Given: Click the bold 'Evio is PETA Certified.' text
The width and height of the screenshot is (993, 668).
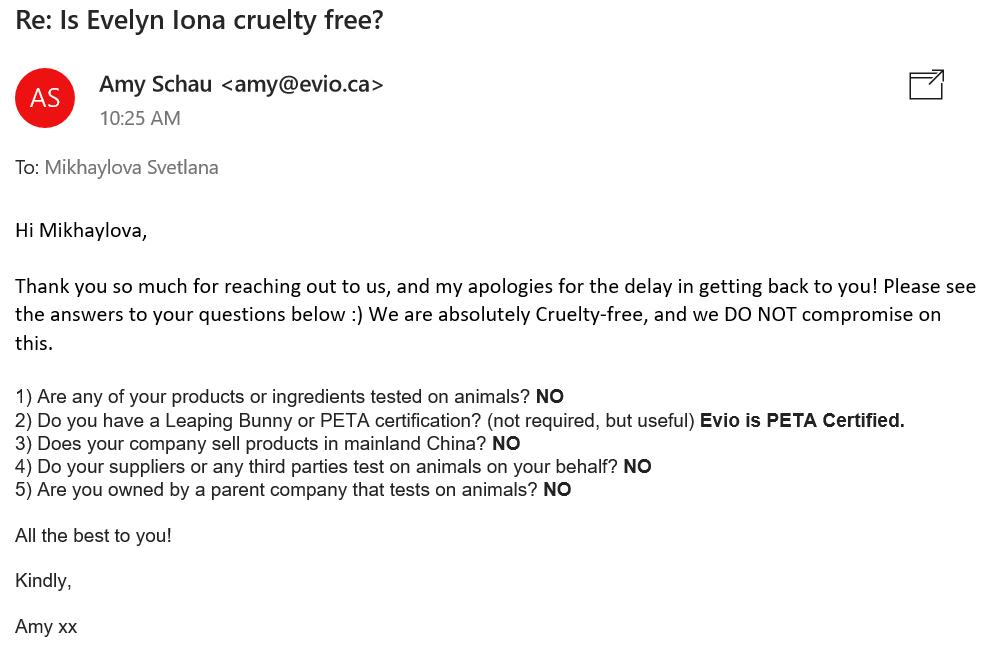Looking at the screenshot, I should pyautogui.click(x=802, y=420).
